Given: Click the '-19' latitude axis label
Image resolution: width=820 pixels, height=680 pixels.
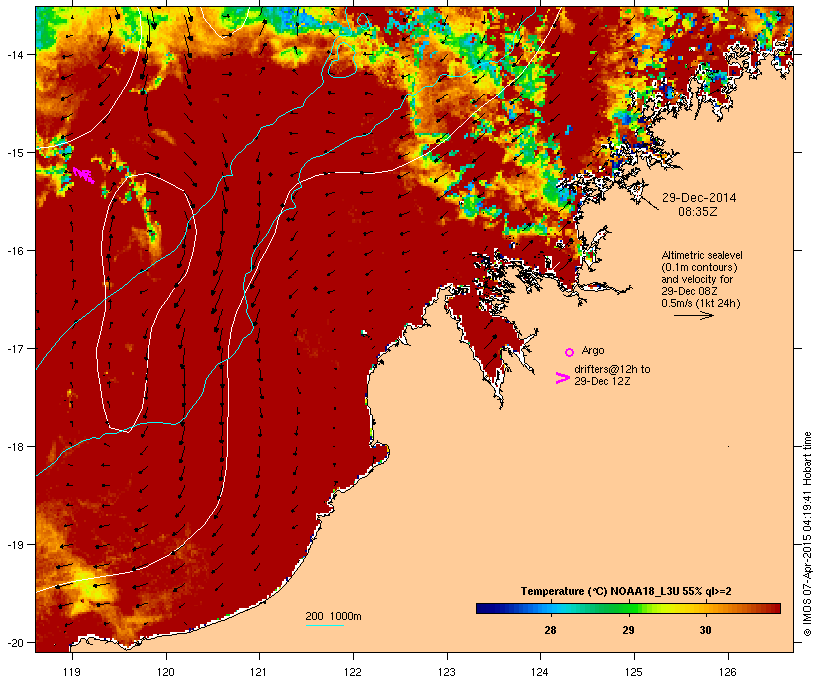Looking at the screenshot, I should coord(14,545).
